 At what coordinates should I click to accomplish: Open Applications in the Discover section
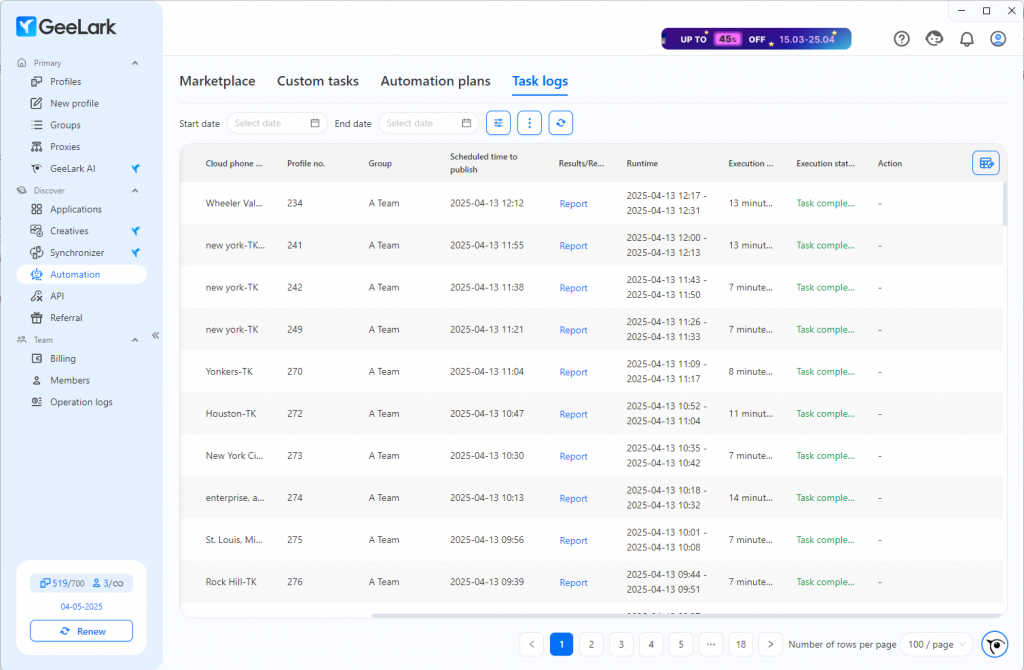pos(76,210)
